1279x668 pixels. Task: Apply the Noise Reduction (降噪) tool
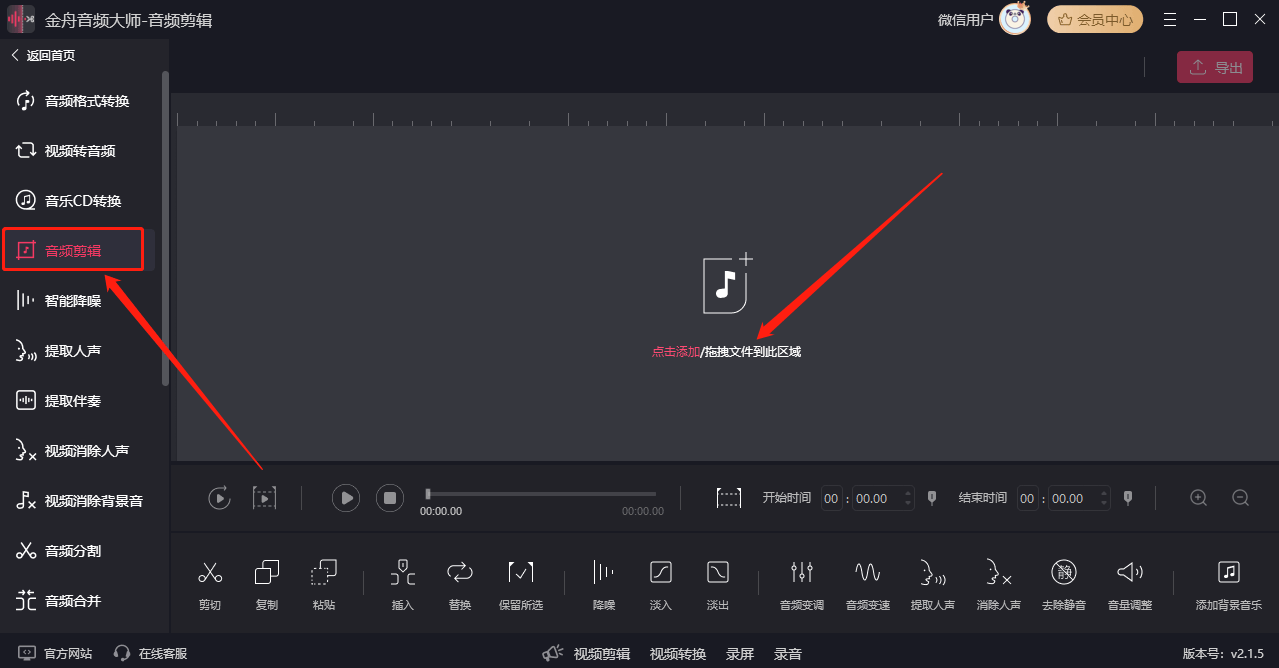point(604,584)
